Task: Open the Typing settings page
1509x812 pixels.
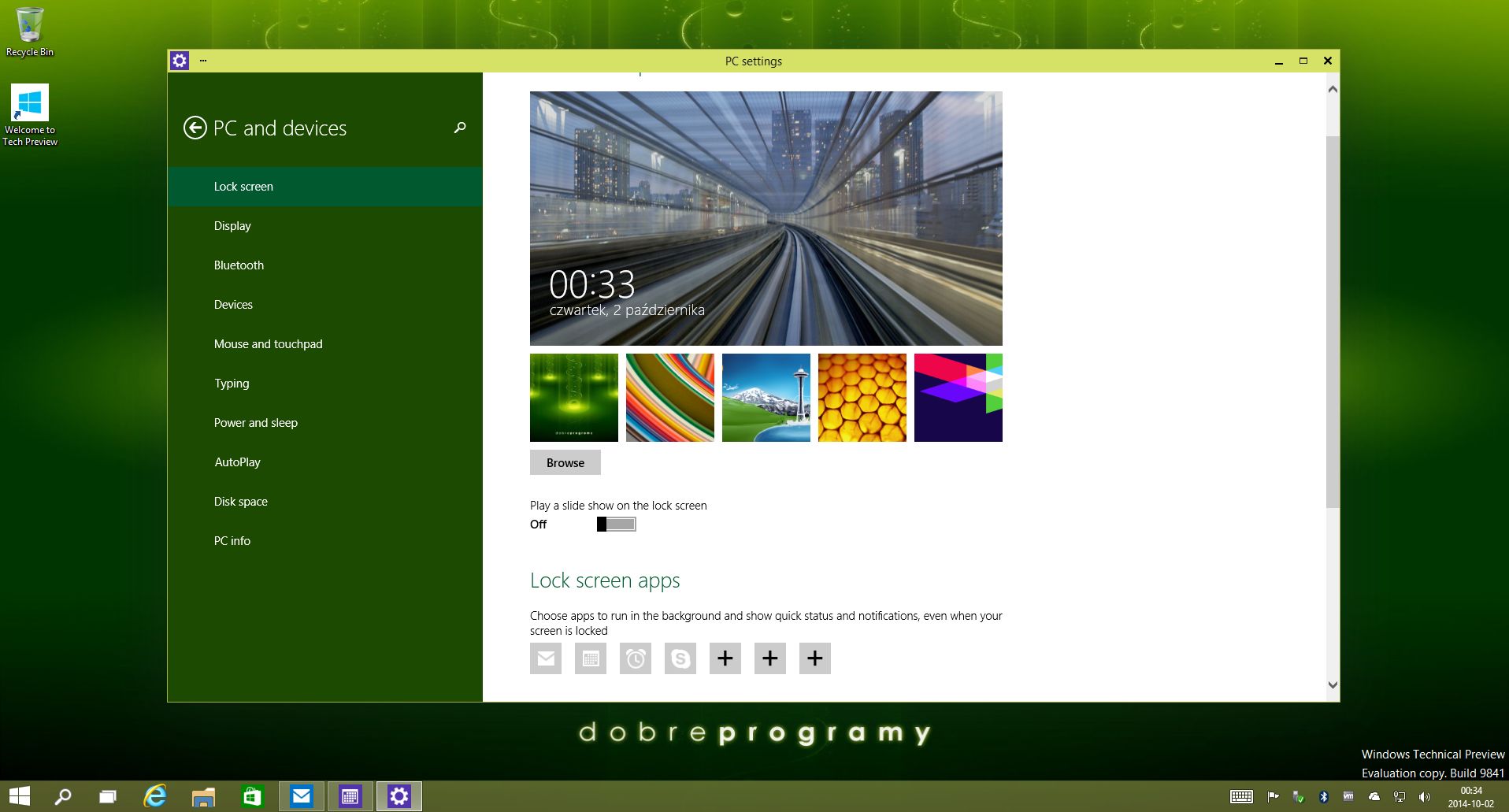Action: (x=324, y=384)
